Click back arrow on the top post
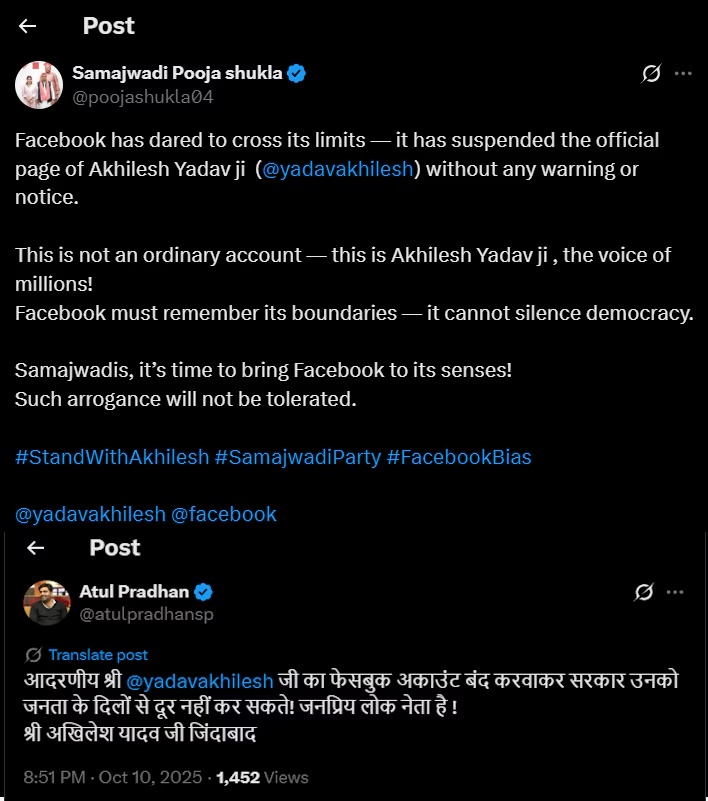Screen dimensions: 708x801 (x=27, y=25)
